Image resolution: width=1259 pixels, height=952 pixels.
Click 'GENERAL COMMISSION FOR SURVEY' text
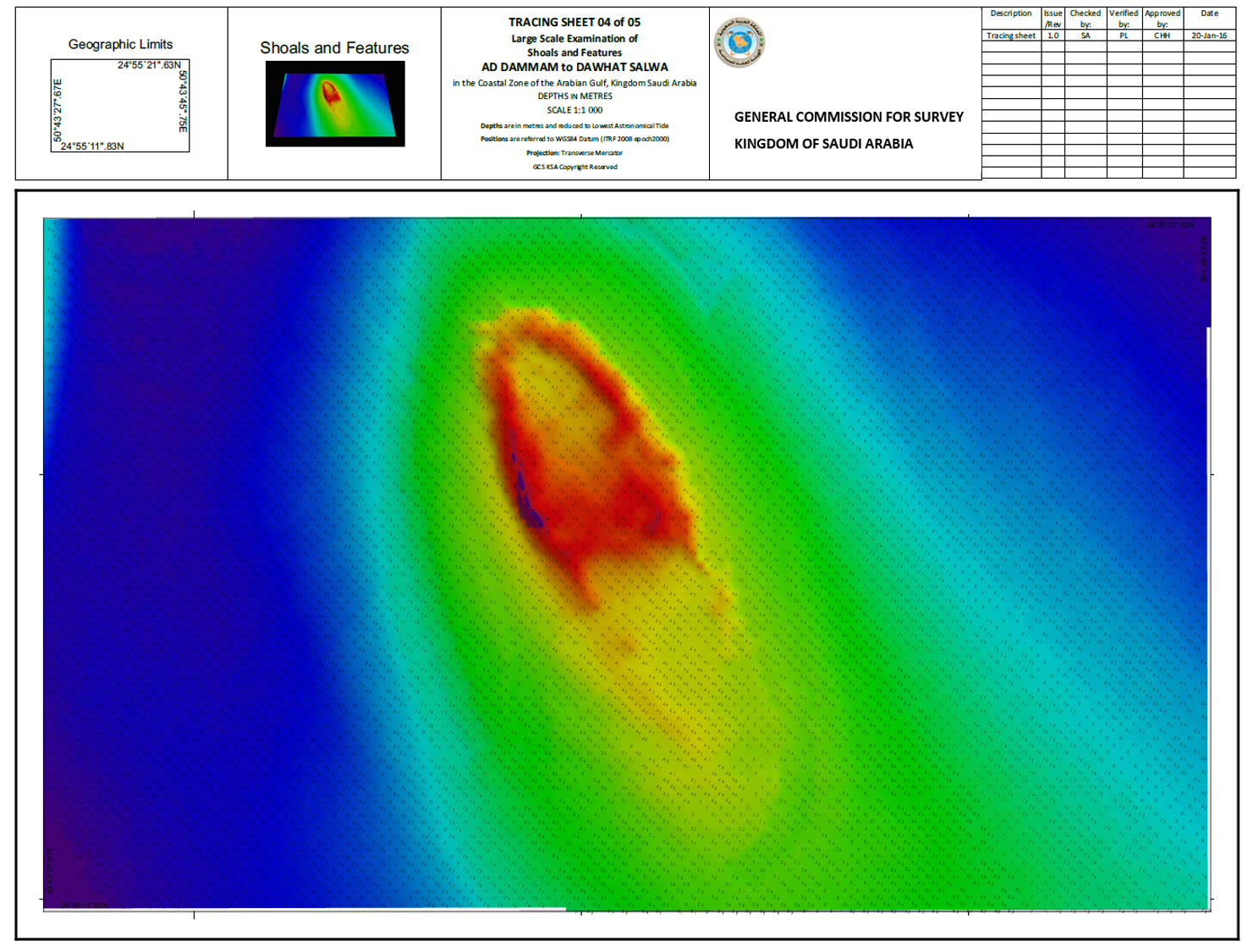click(x=849, y=117)
